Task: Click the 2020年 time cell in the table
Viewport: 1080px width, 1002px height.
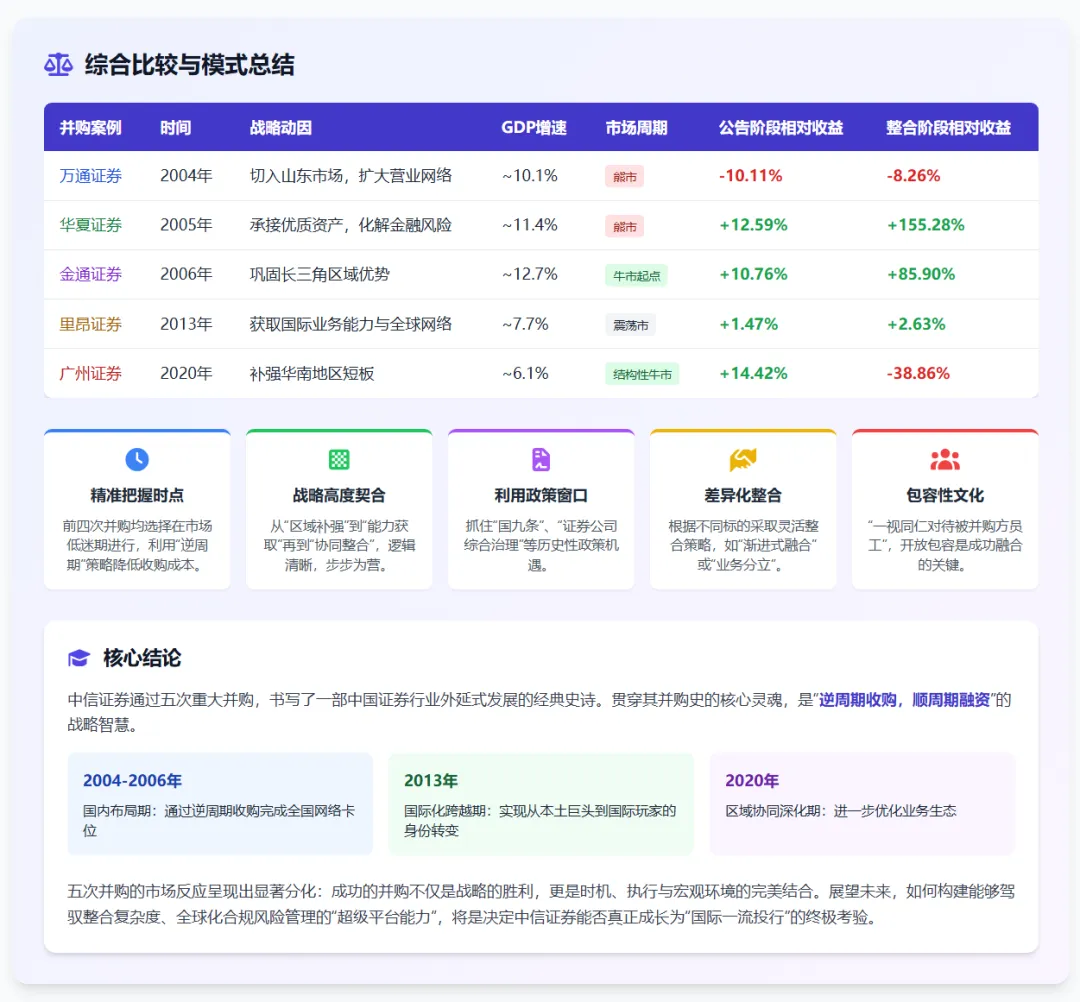Action: point(186,373)
